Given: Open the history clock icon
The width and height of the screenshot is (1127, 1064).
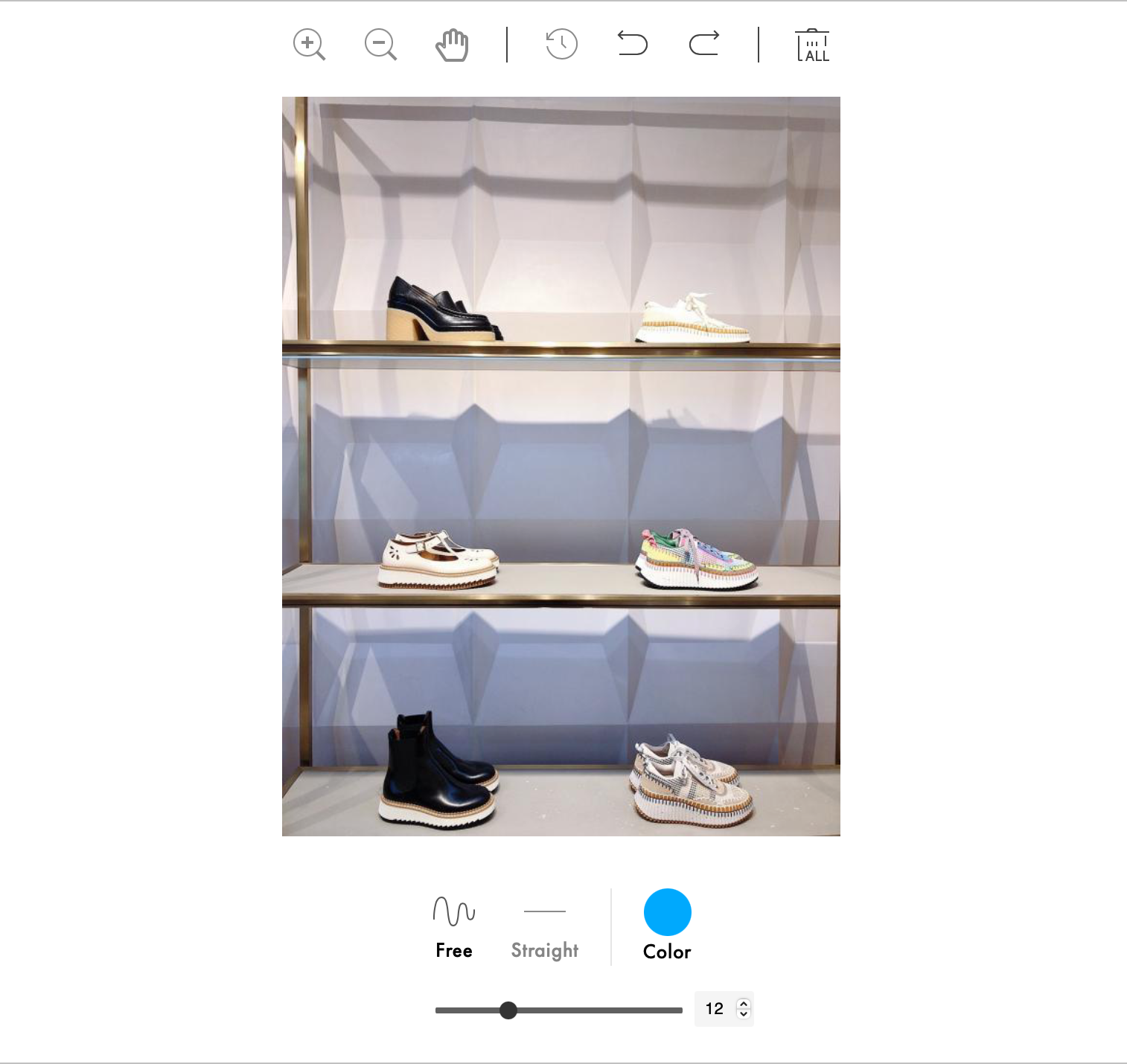Looking at the screenshot, I should 561,45.
